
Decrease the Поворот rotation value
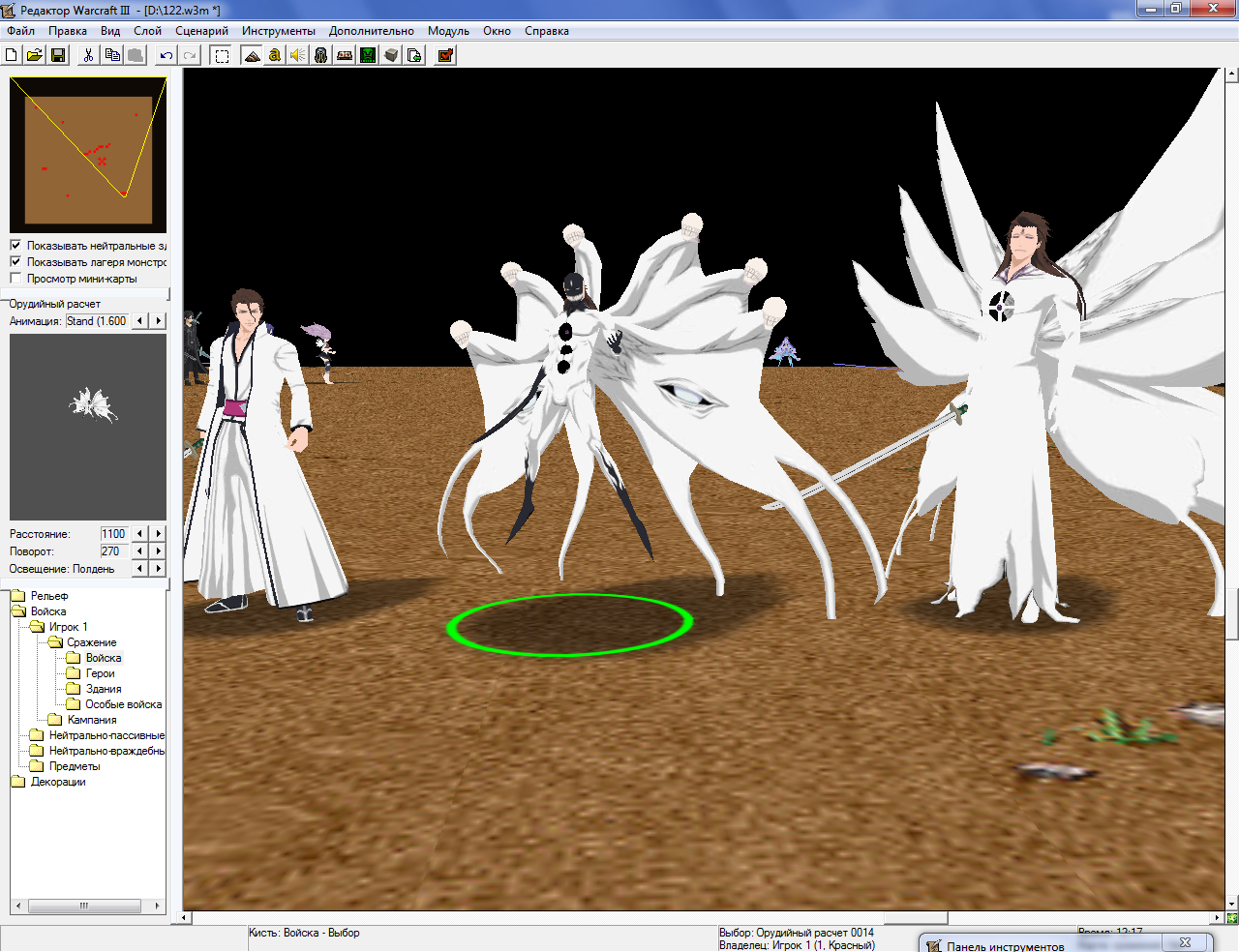140,551
